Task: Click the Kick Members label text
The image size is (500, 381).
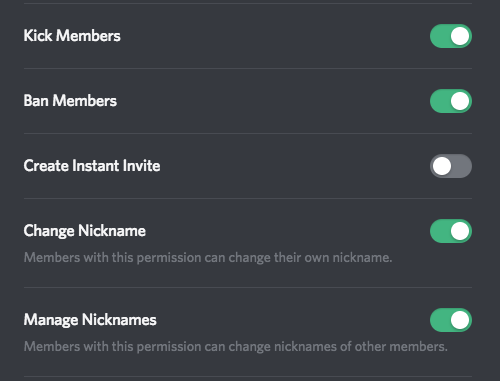Action: pyautogui.click(x=72, y=36)
